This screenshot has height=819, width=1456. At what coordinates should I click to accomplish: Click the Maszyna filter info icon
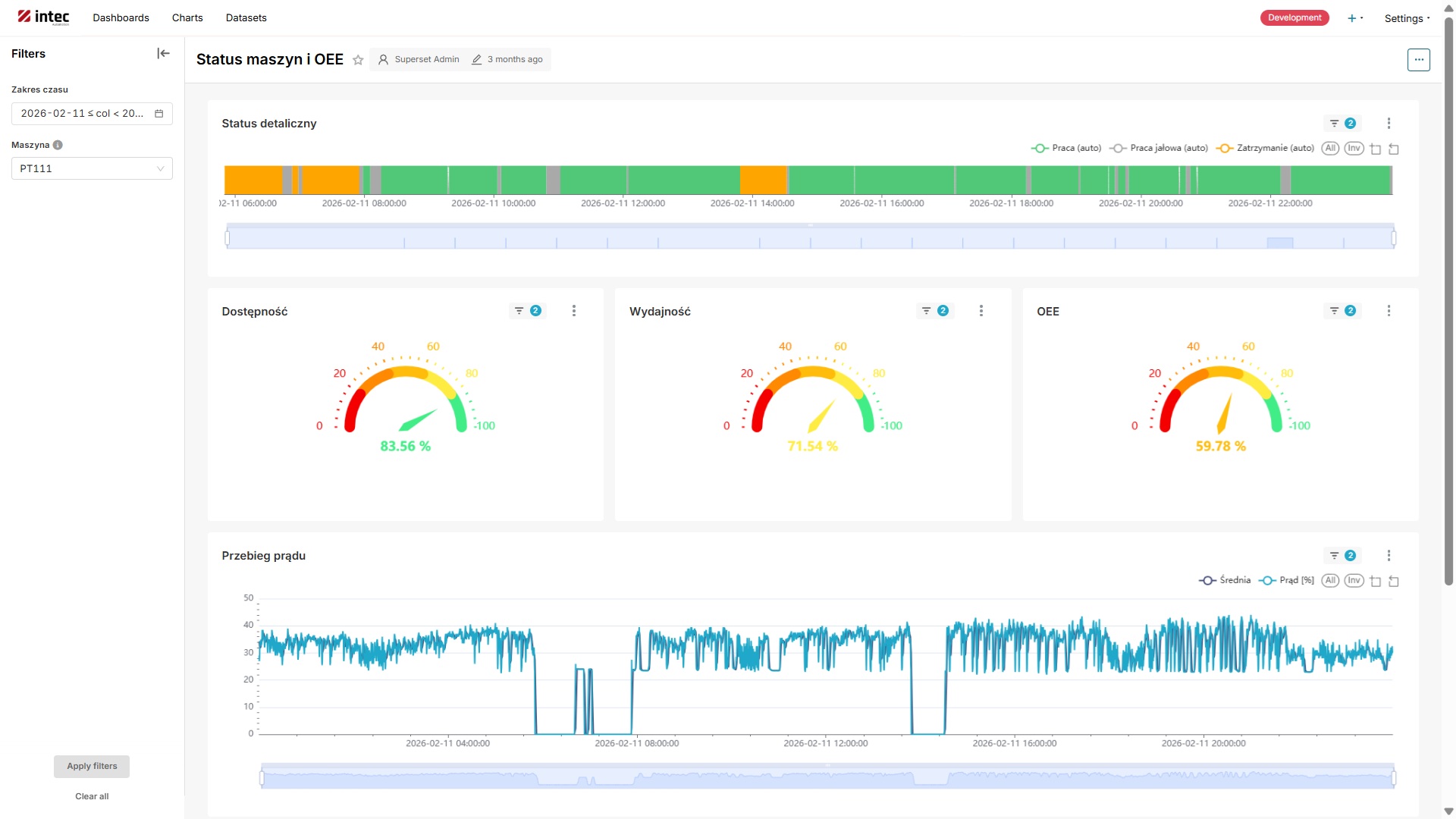(58, 145)
